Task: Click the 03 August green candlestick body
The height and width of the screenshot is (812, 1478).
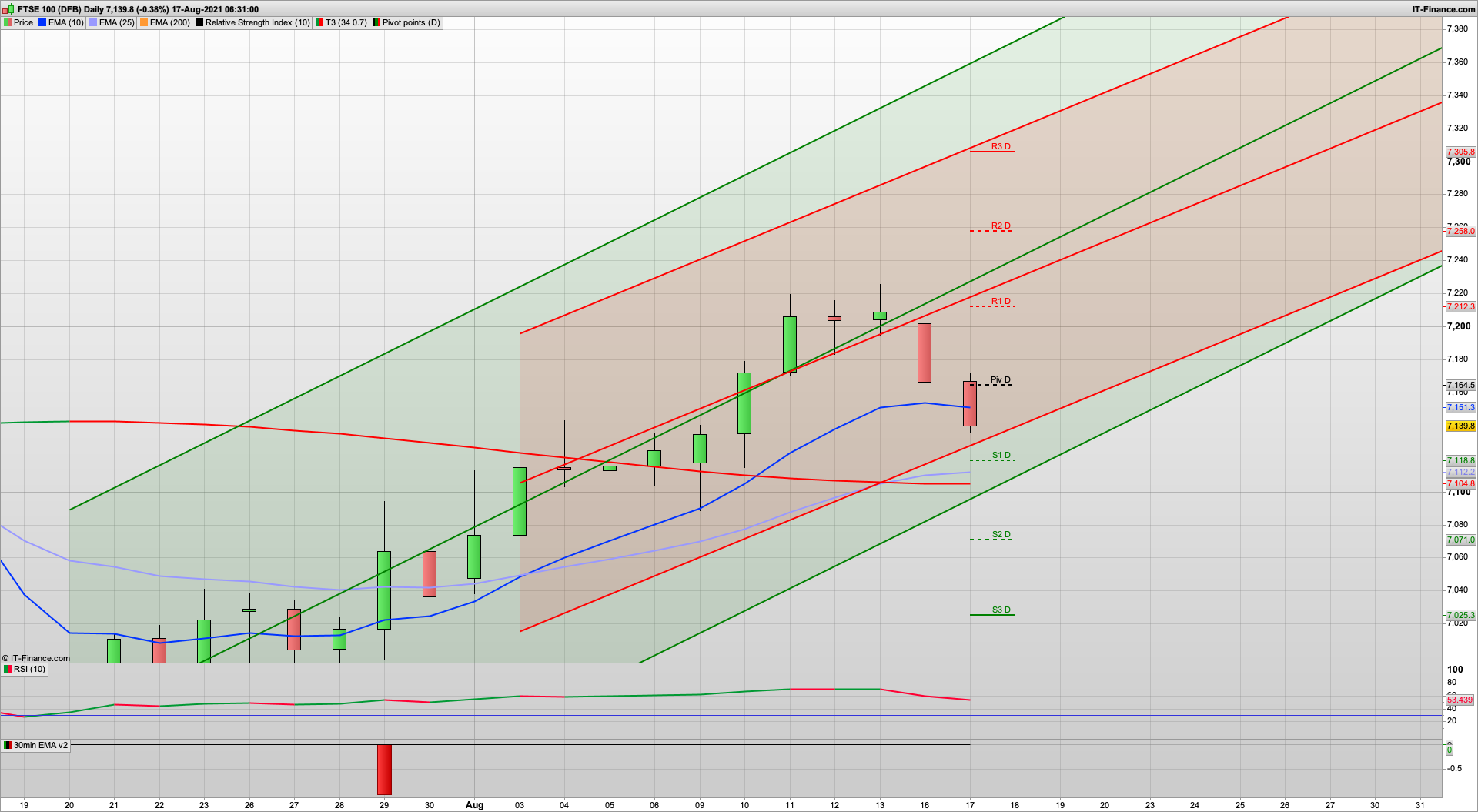Action: pyautogui.click(x=520, y=501)
